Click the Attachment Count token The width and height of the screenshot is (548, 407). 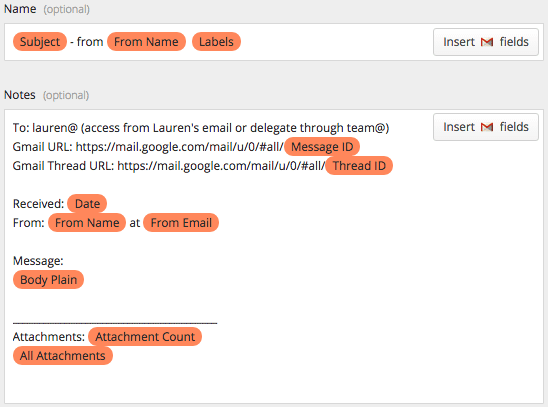coord(145,336)
